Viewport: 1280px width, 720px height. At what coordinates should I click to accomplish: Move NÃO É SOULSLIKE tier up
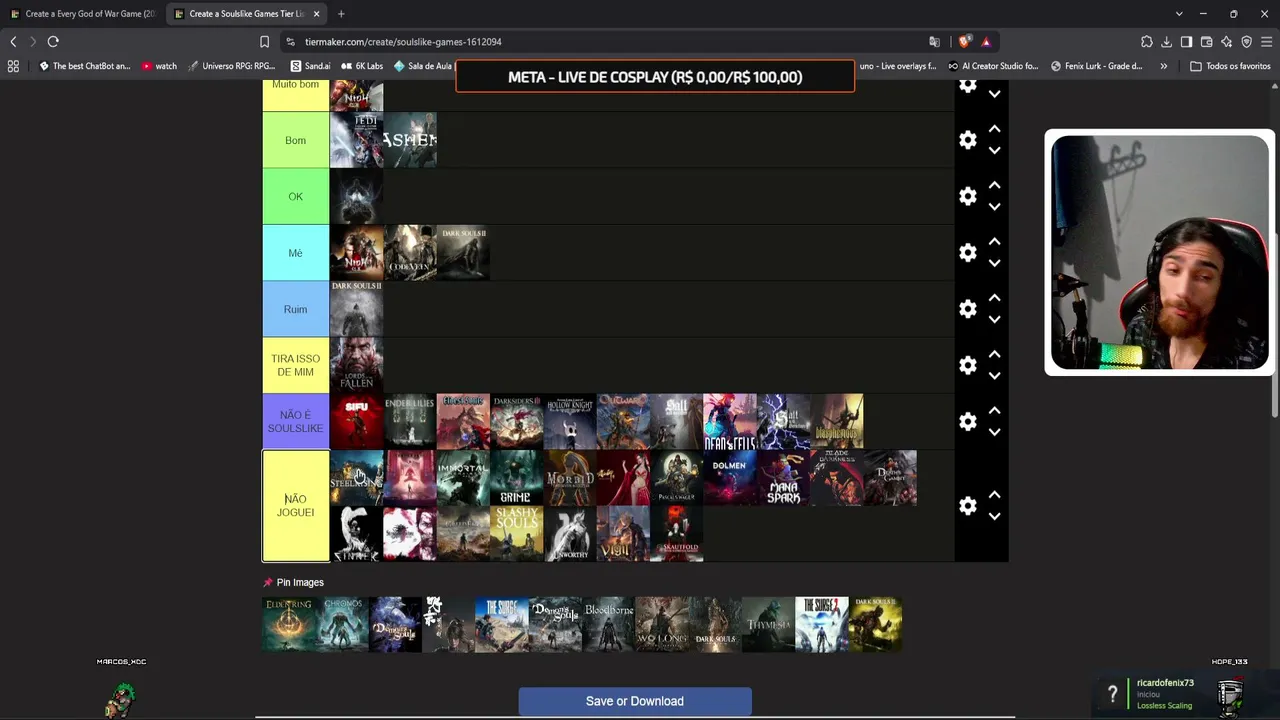pyautogui.click(x=994, y=410)
